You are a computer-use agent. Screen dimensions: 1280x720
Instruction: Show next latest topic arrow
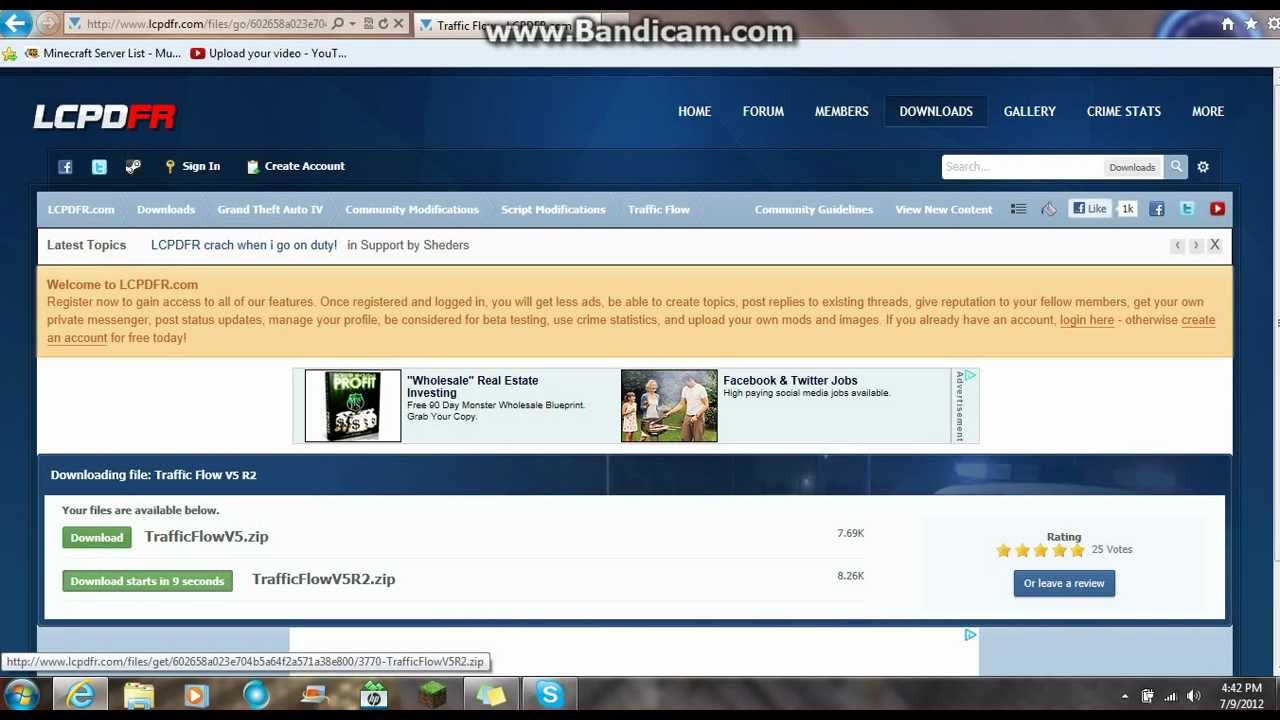coord(1195,245)
